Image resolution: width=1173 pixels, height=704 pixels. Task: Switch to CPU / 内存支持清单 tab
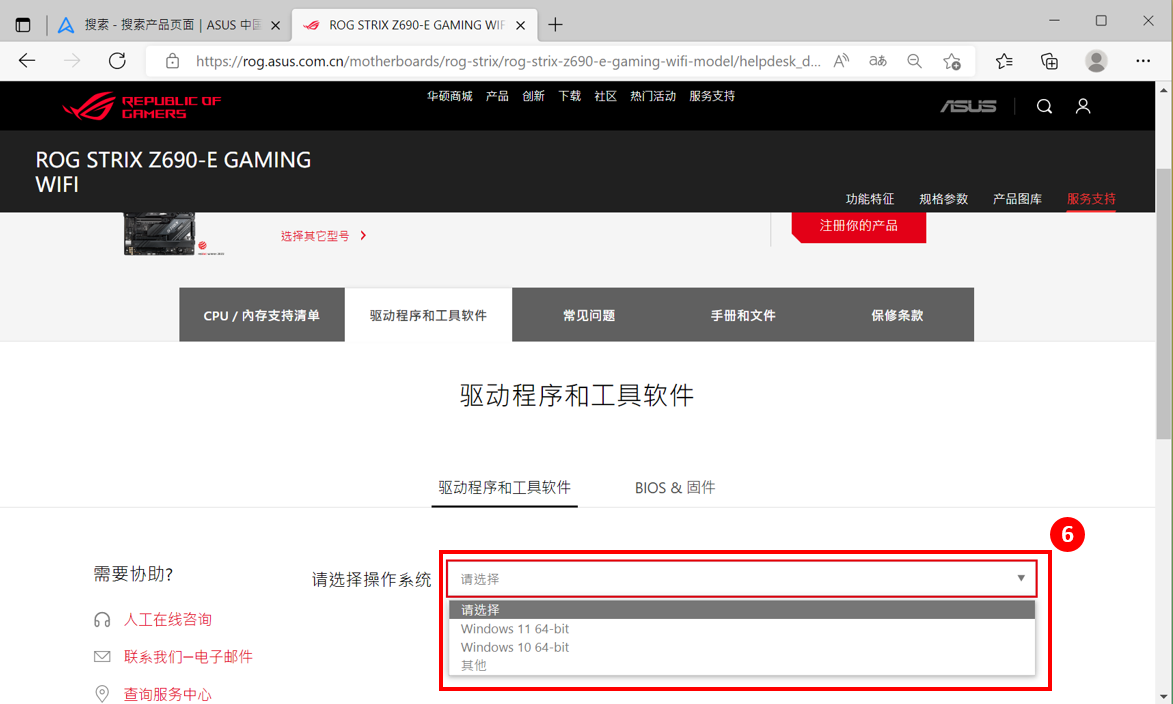point(262,315)
